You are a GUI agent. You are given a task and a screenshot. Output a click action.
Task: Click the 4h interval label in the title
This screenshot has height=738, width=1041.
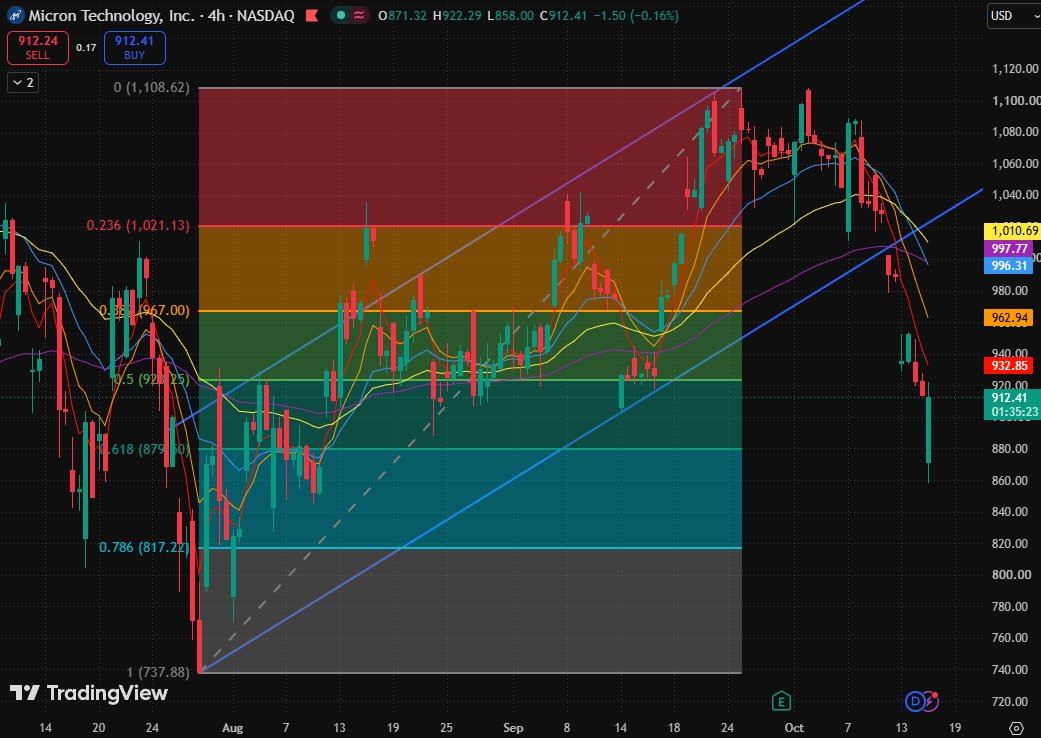pyautogui.click(x=216, y=15)
